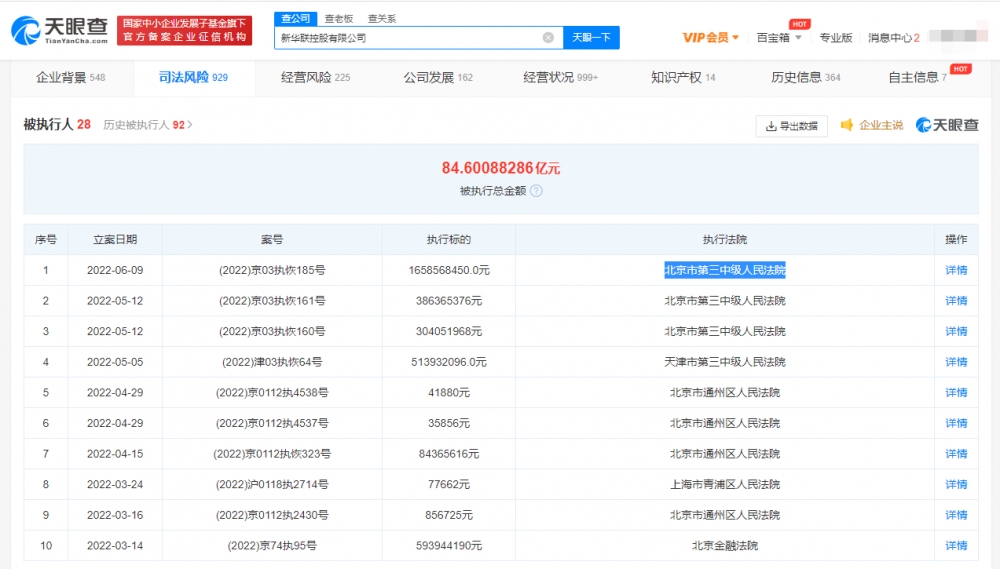Switch to 查公司 search tab
1000x569 pixels.
(295, 18)
